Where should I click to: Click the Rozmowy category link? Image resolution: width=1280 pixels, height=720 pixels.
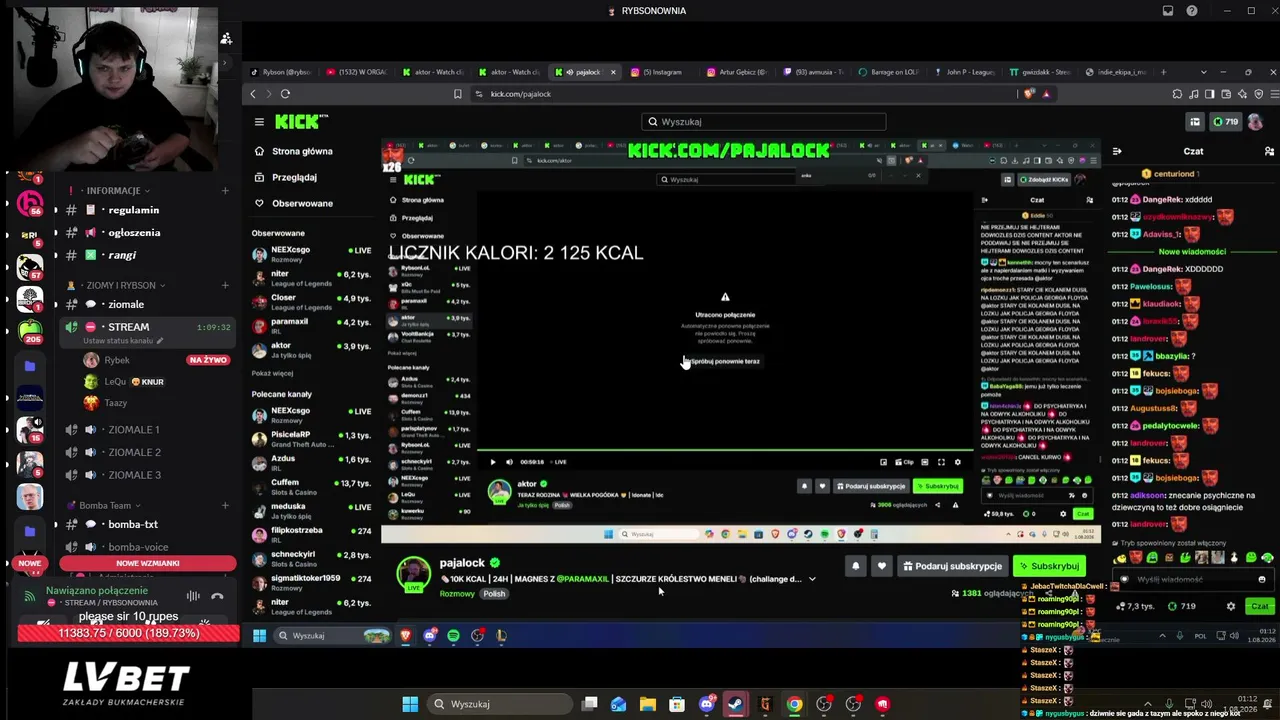[457, 593]
